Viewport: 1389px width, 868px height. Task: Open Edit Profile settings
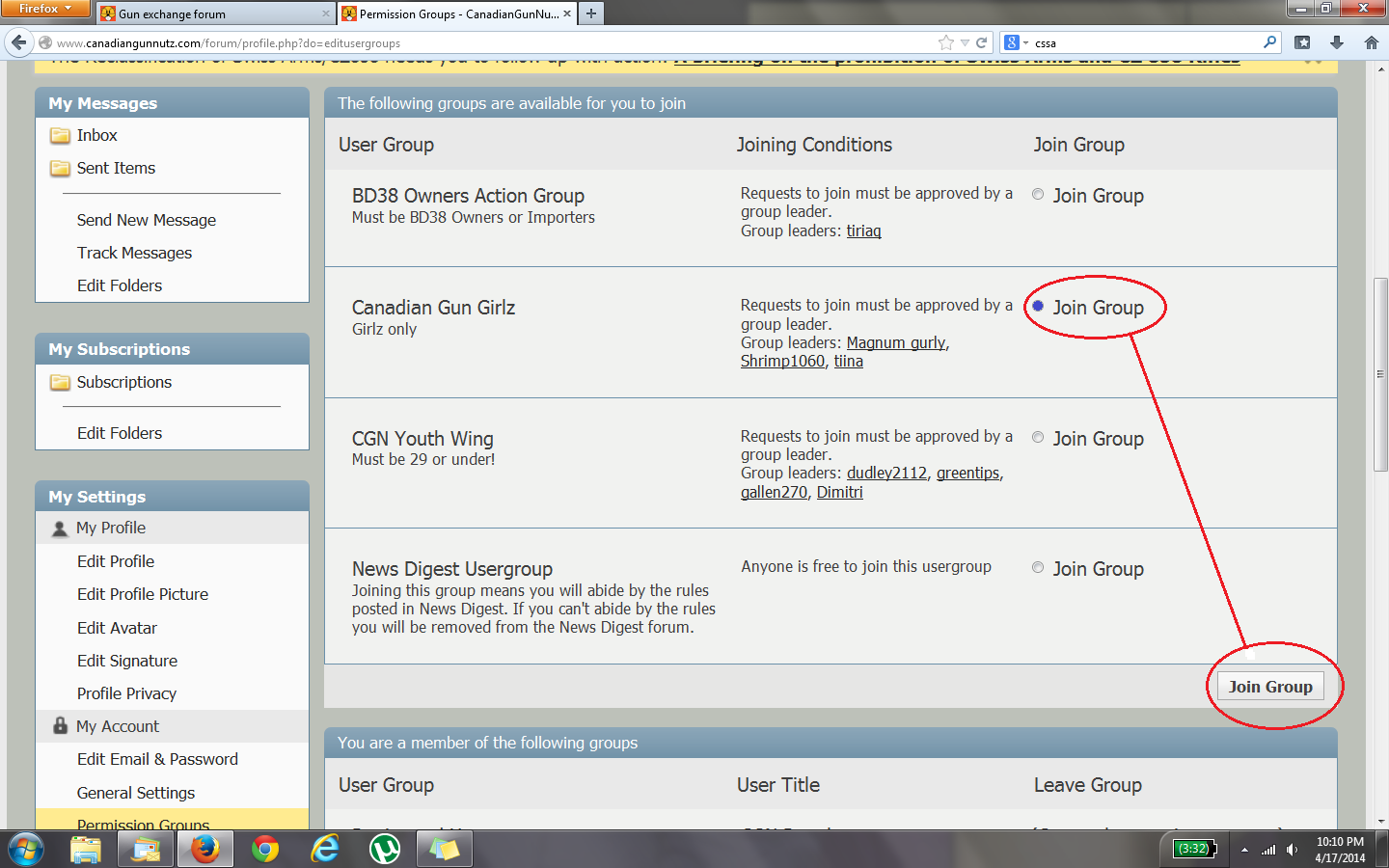click(x=116, y=561)
